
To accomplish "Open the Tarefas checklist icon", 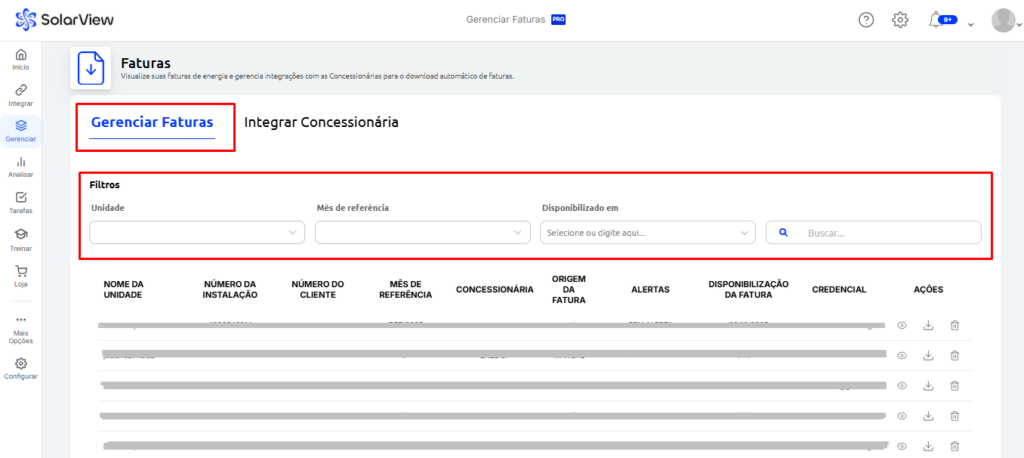I will pos(21,201).
